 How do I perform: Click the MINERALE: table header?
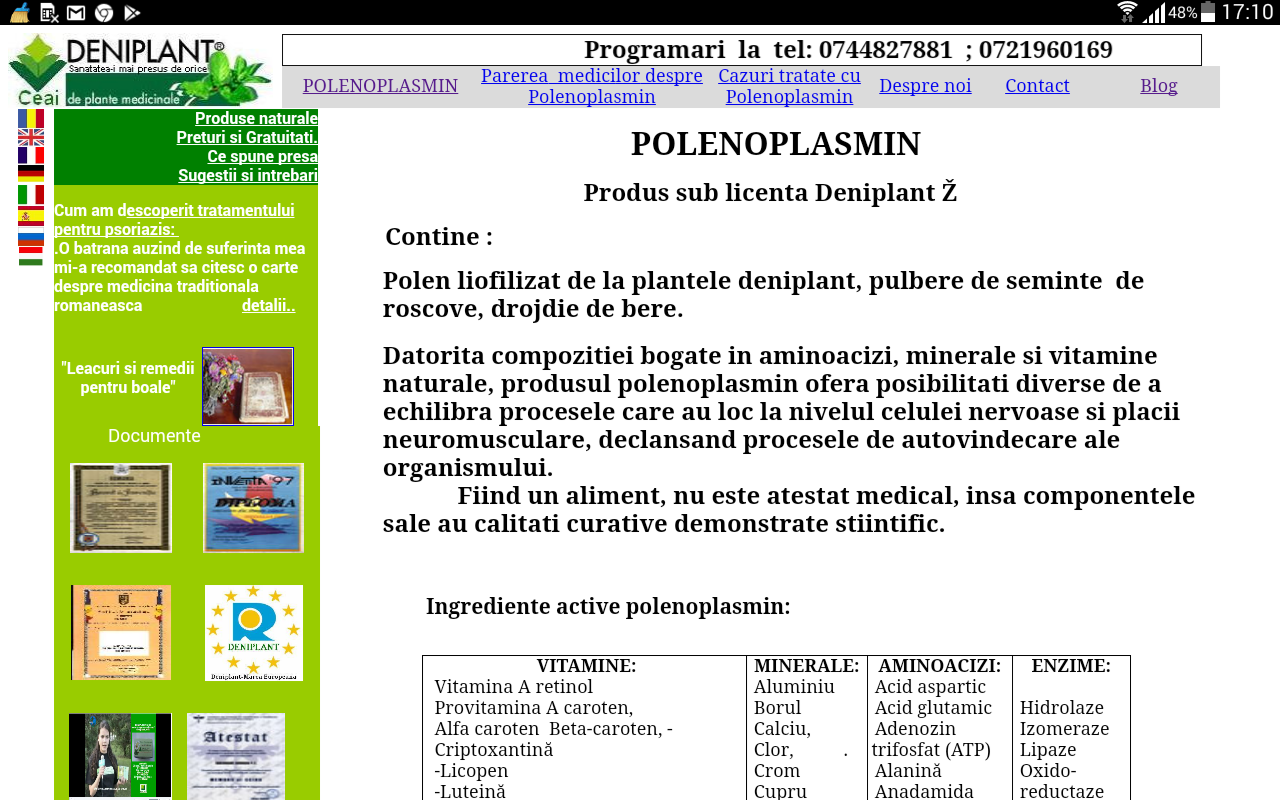[x=806, y=666]
